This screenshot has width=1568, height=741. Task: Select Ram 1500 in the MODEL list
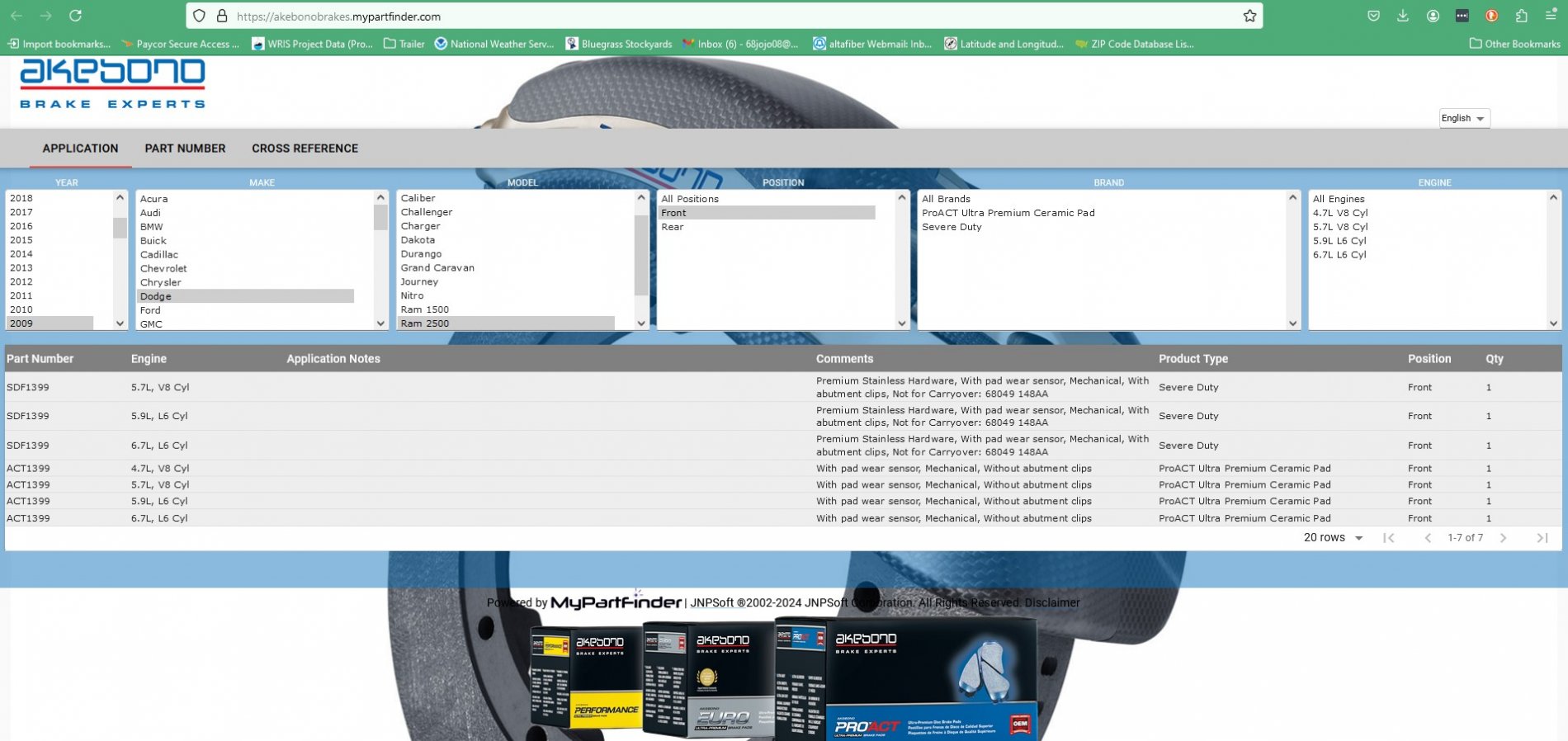(507, 309)
